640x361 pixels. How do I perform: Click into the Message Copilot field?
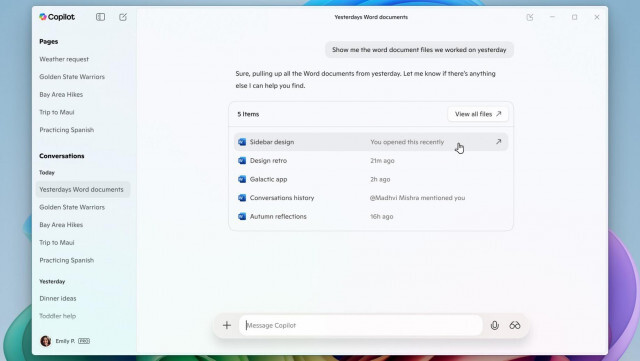click(360, 325)
